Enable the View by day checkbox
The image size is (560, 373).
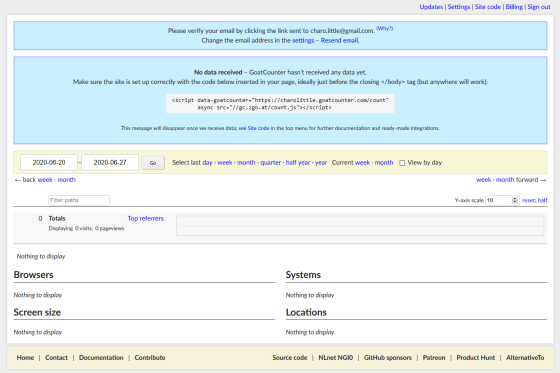pos(402,163)
